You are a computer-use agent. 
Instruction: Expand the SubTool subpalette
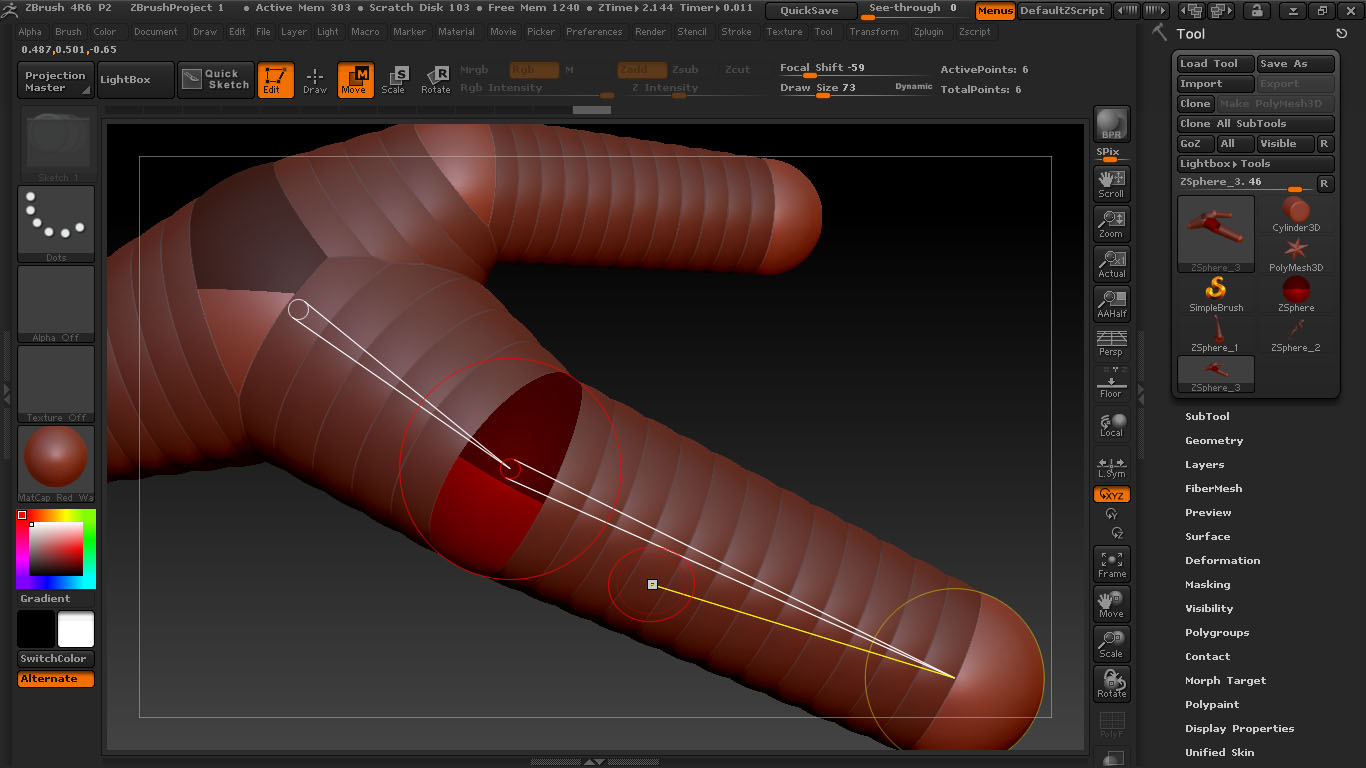click(x=1207, y=416)
